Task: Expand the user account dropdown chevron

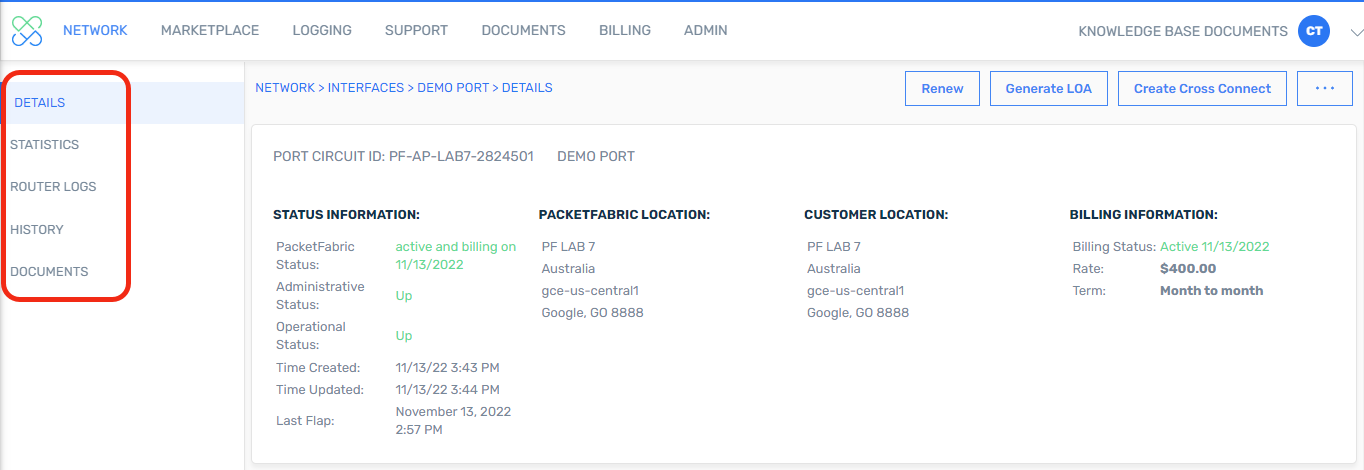Action: [1355, 32]
